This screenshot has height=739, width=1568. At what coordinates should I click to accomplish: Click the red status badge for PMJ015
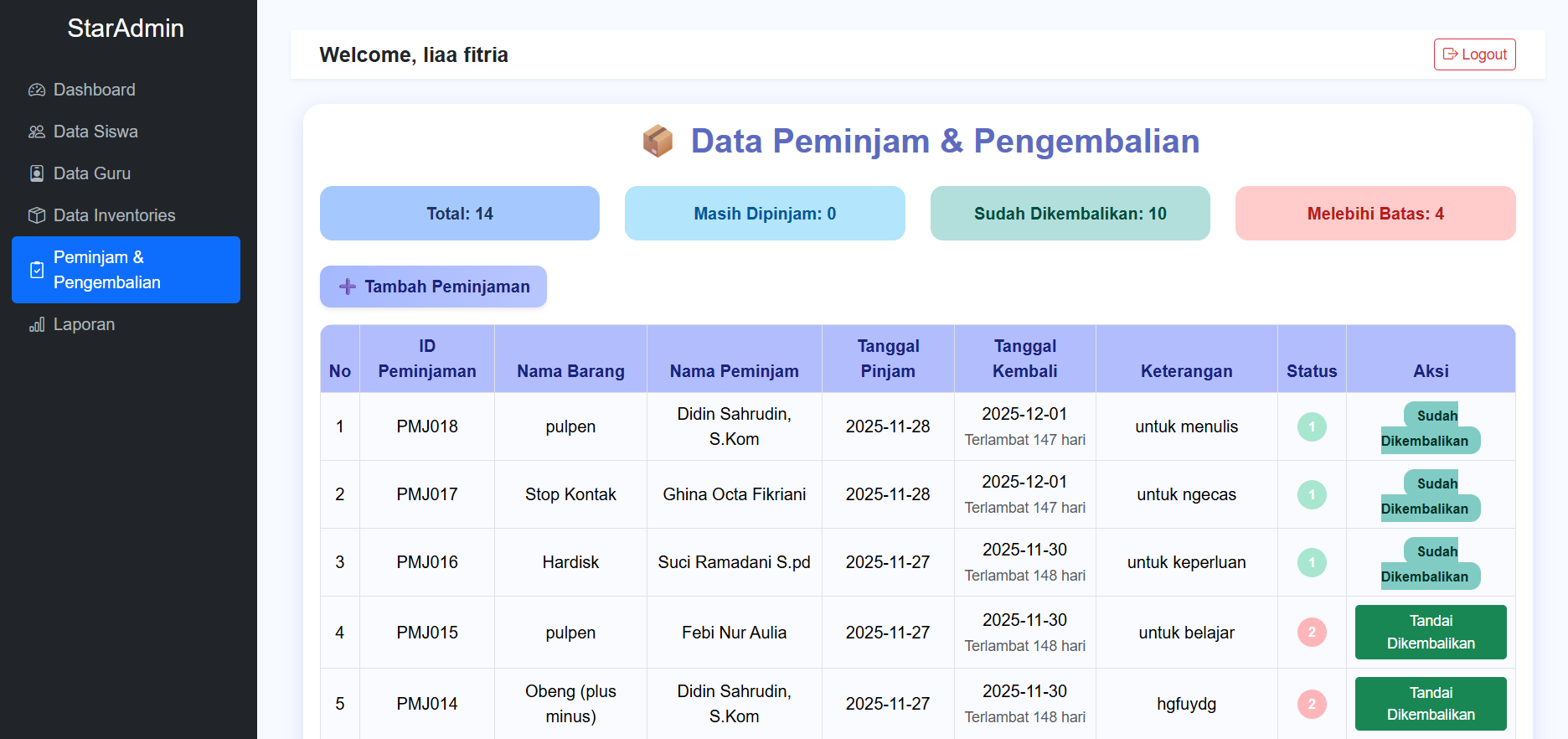[1312, 632]
